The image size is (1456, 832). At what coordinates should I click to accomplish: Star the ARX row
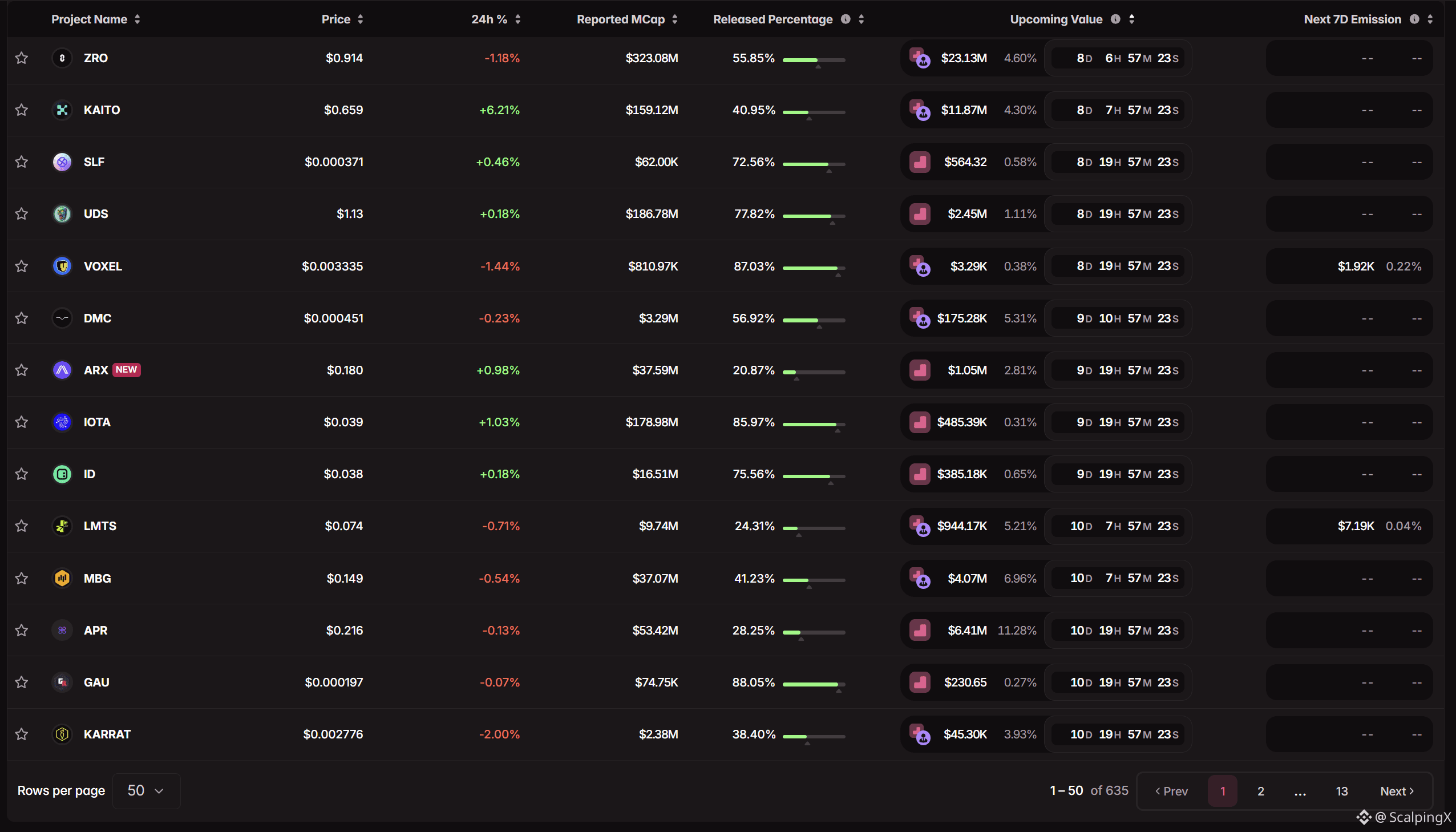pos(22,370)
